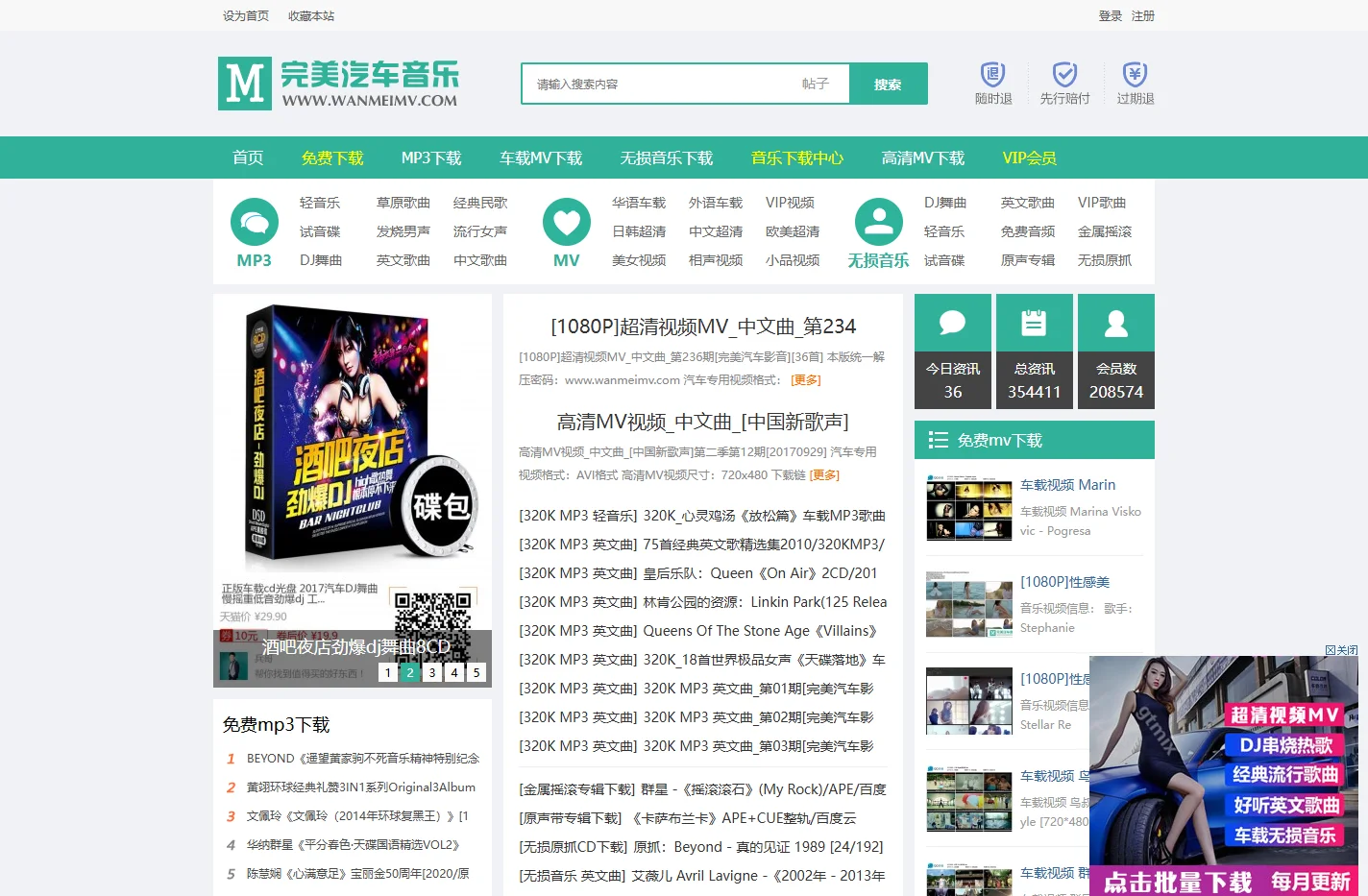Click the QR code on slider
Viewport: 1368px width, 896px height.
click(x=432, y=625)
